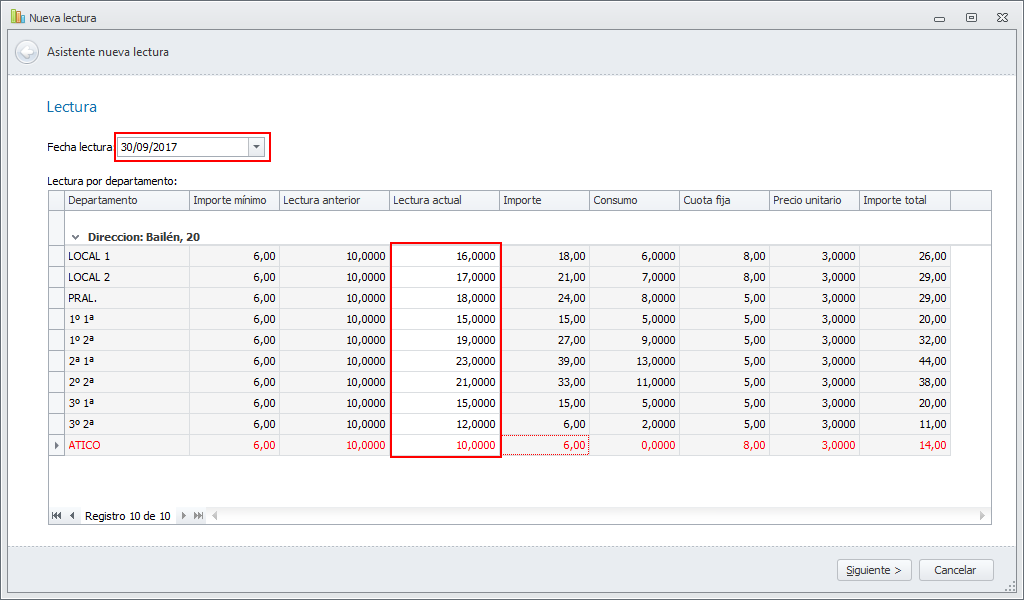Click the Importe total column header
Screen dimensions: 1024x600
[904, 200]
